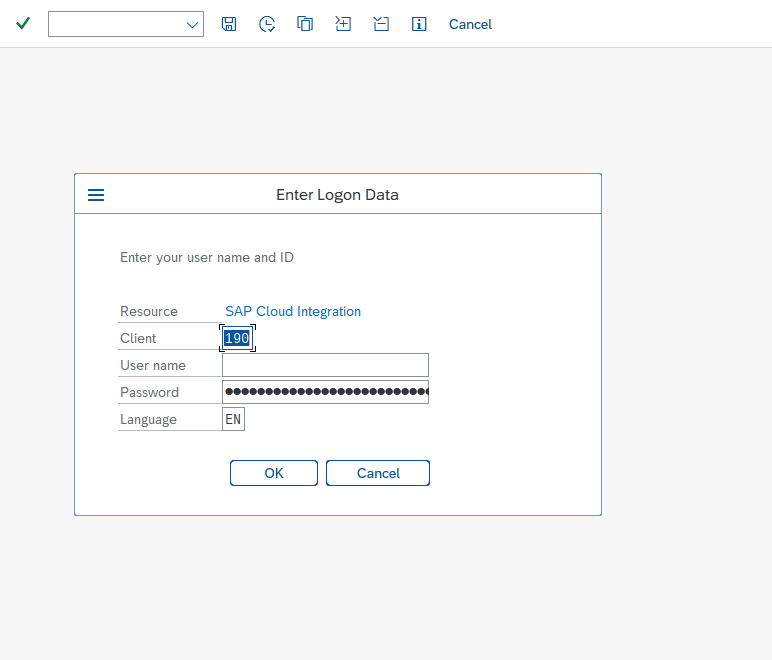
Task: Open the hamburger menu in logon dialog
Action: [x=96, y=195]
